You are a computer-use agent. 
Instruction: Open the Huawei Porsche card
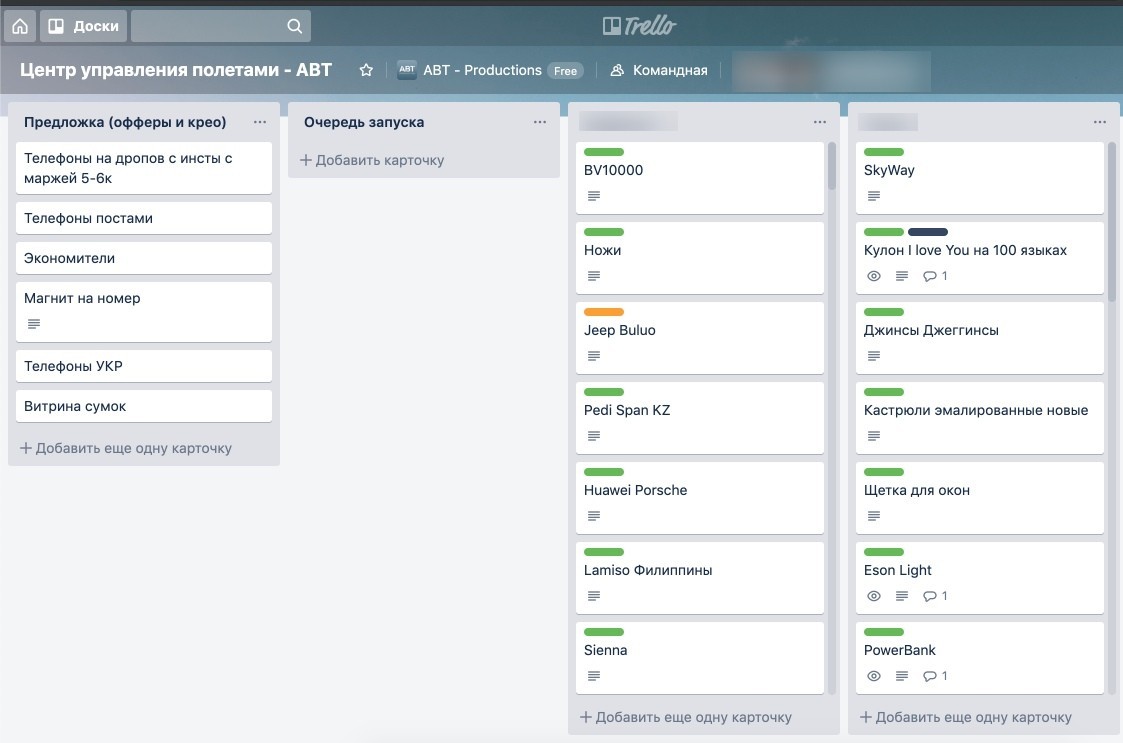(x=700, y=498)
